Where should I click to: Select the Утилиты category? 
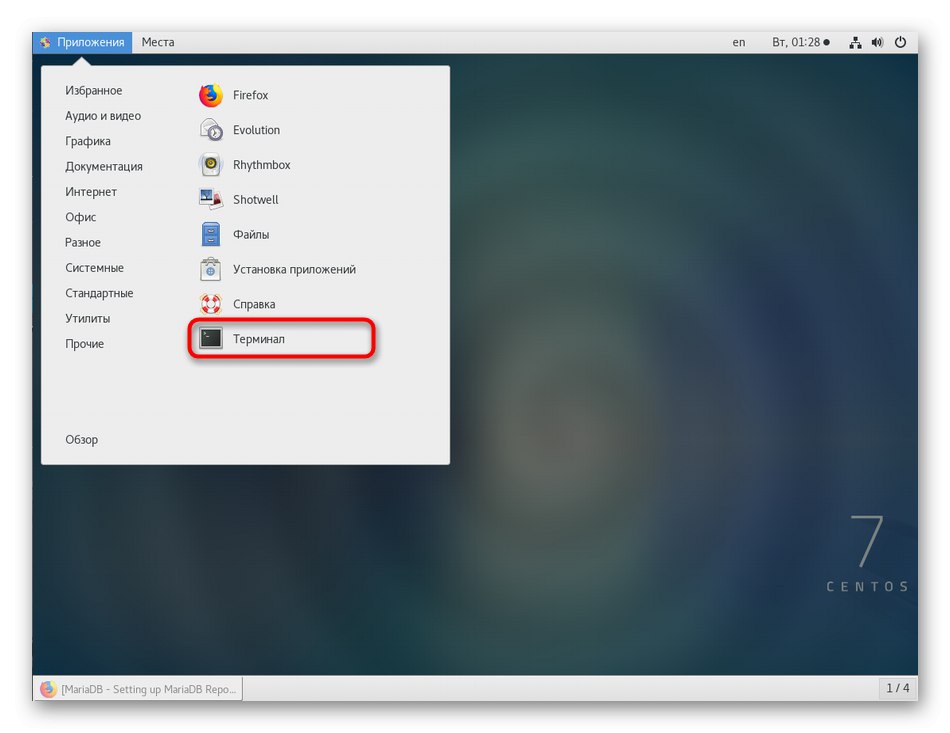[x=88, y=319]
